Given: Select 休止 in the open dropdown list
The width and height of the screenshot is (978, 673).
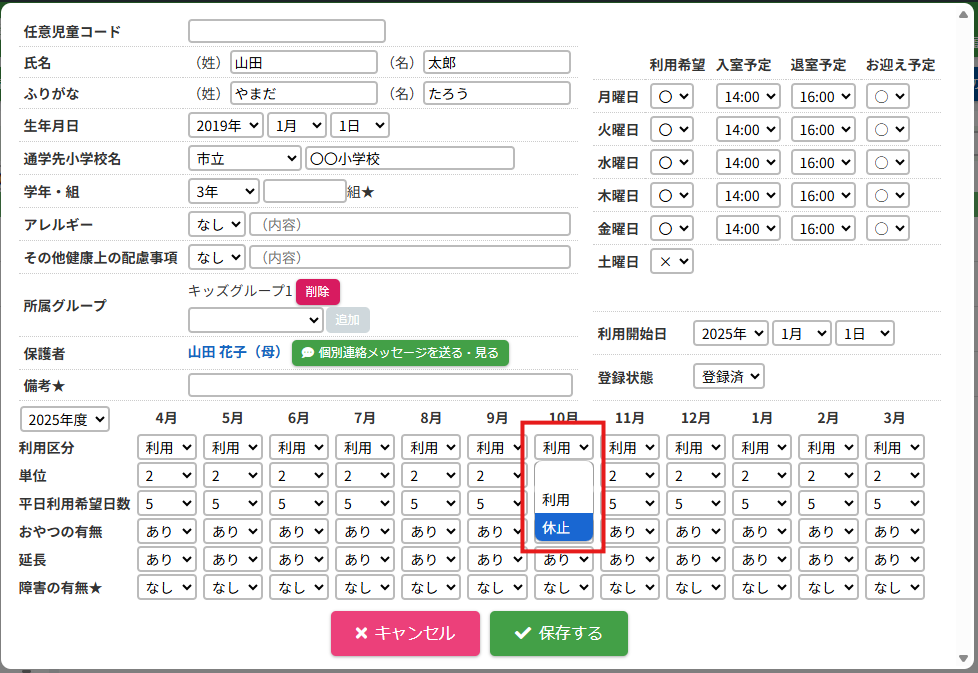Looking at the screenshot, I should click(564, 527).
